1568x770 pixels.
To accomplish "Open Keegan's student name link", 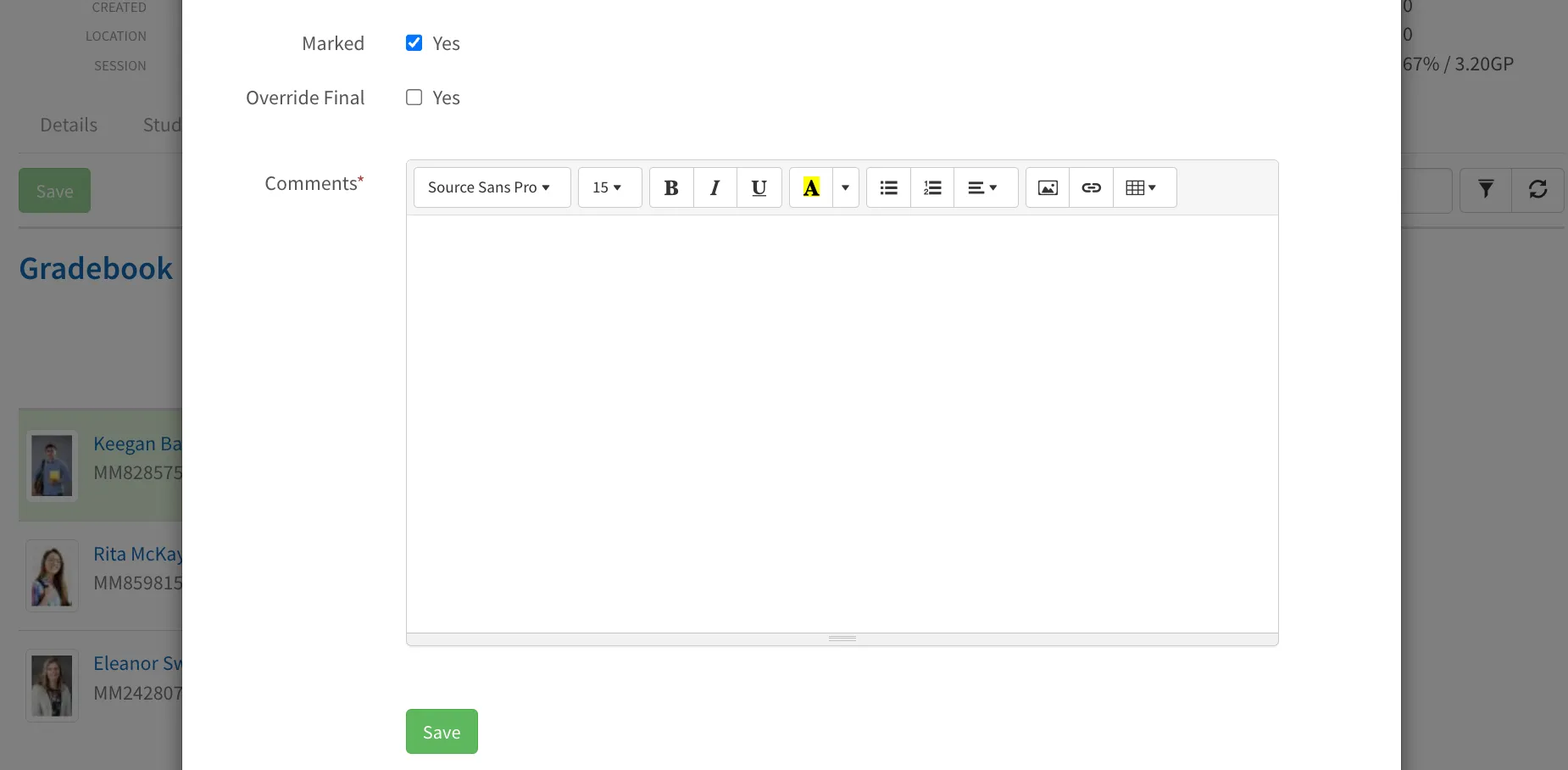I will coord(138,444).
